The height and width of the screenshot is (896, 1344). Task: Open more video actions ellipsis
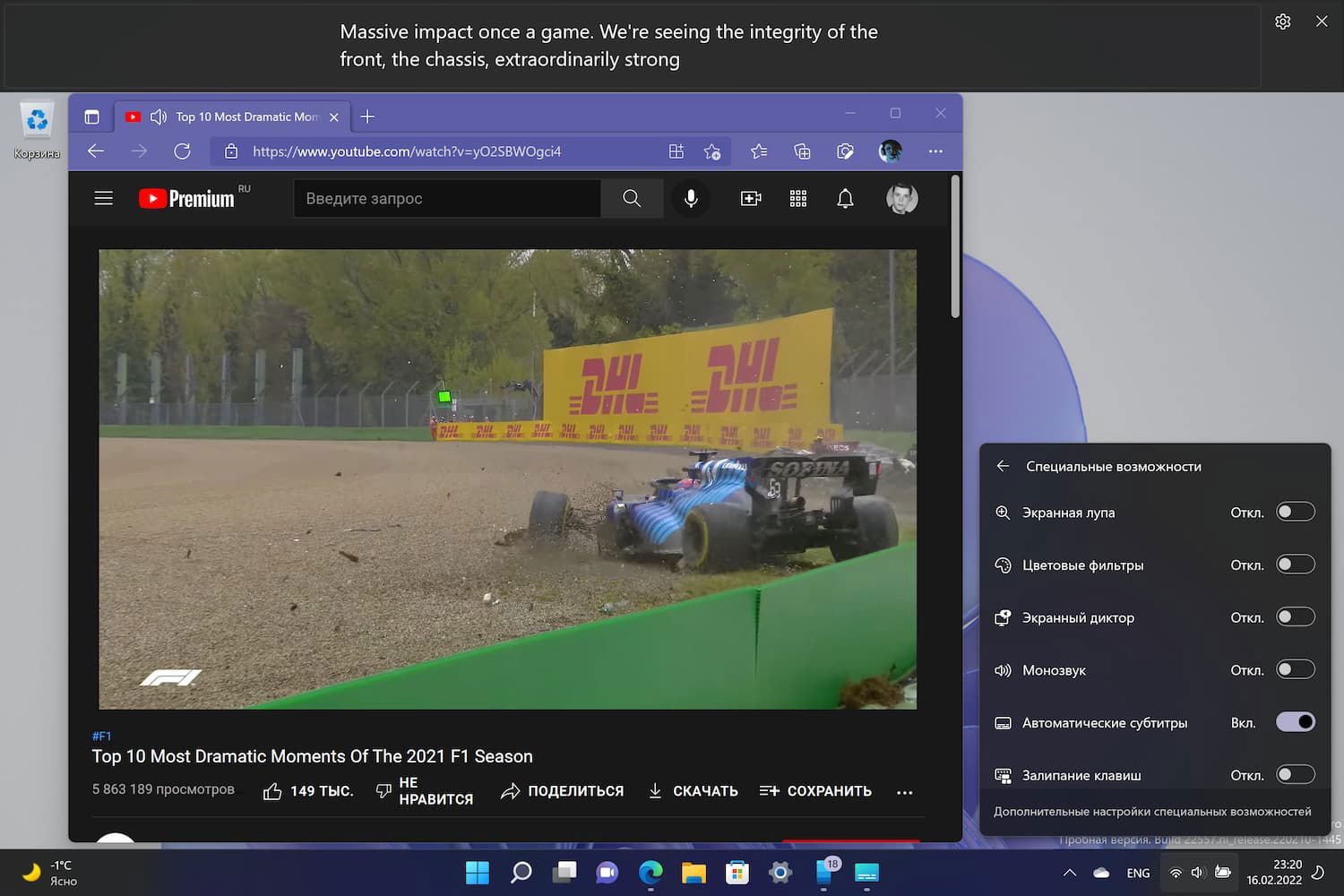(905, 792)
